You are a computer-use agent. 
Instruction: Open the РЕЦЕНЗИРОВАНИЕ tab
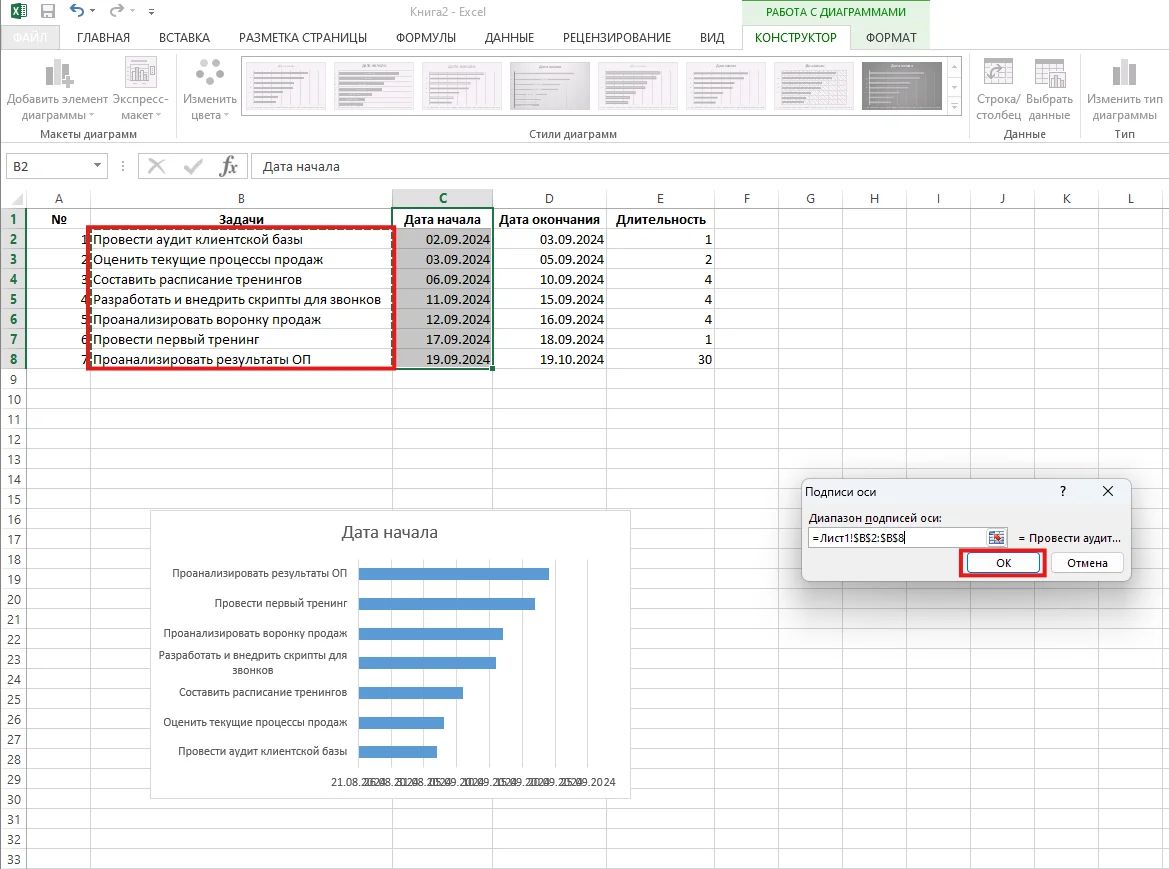(617, 37)
